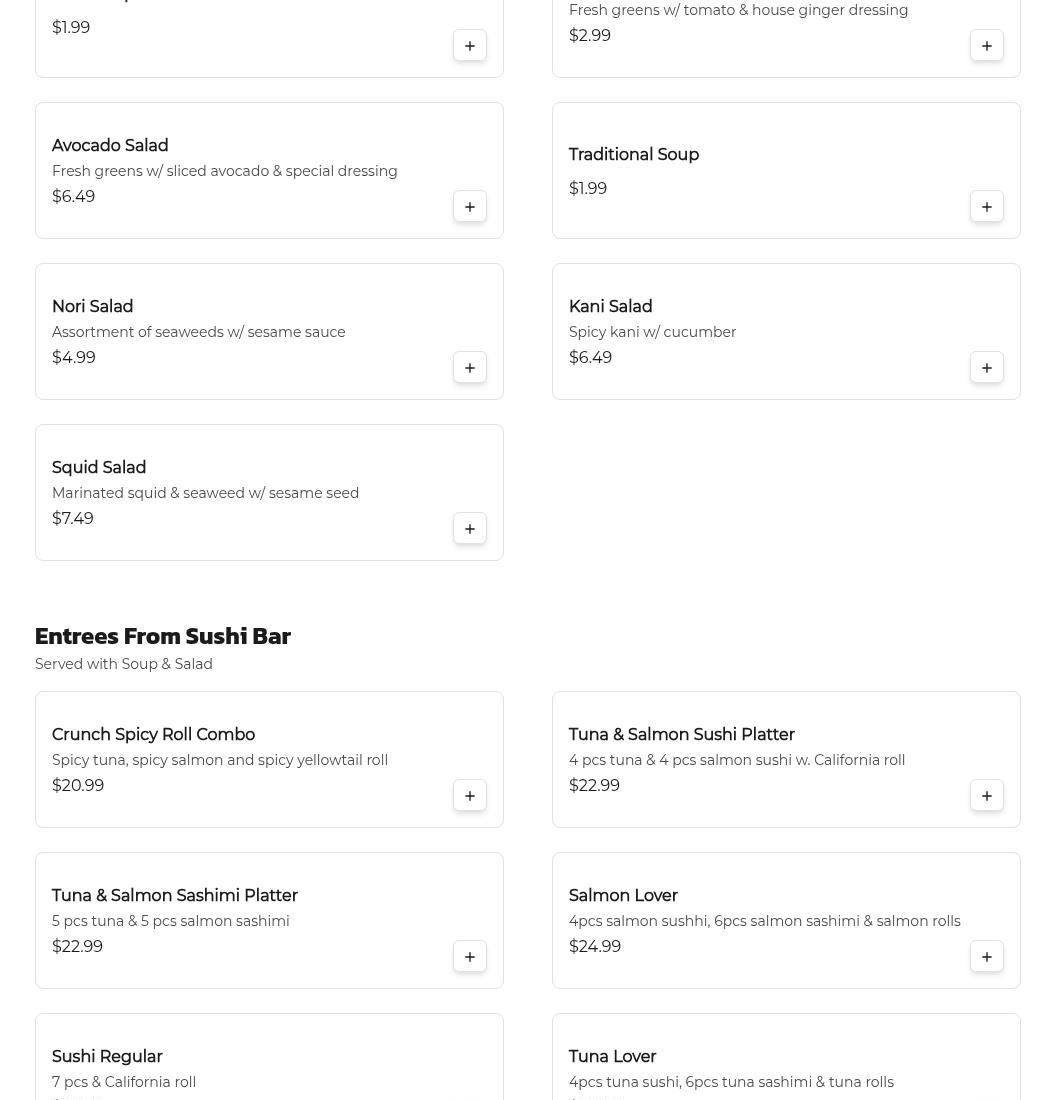Click the Crunch Spicy Roll Combo $20.99 price
1050x1100 pixels.
[78, 786]
